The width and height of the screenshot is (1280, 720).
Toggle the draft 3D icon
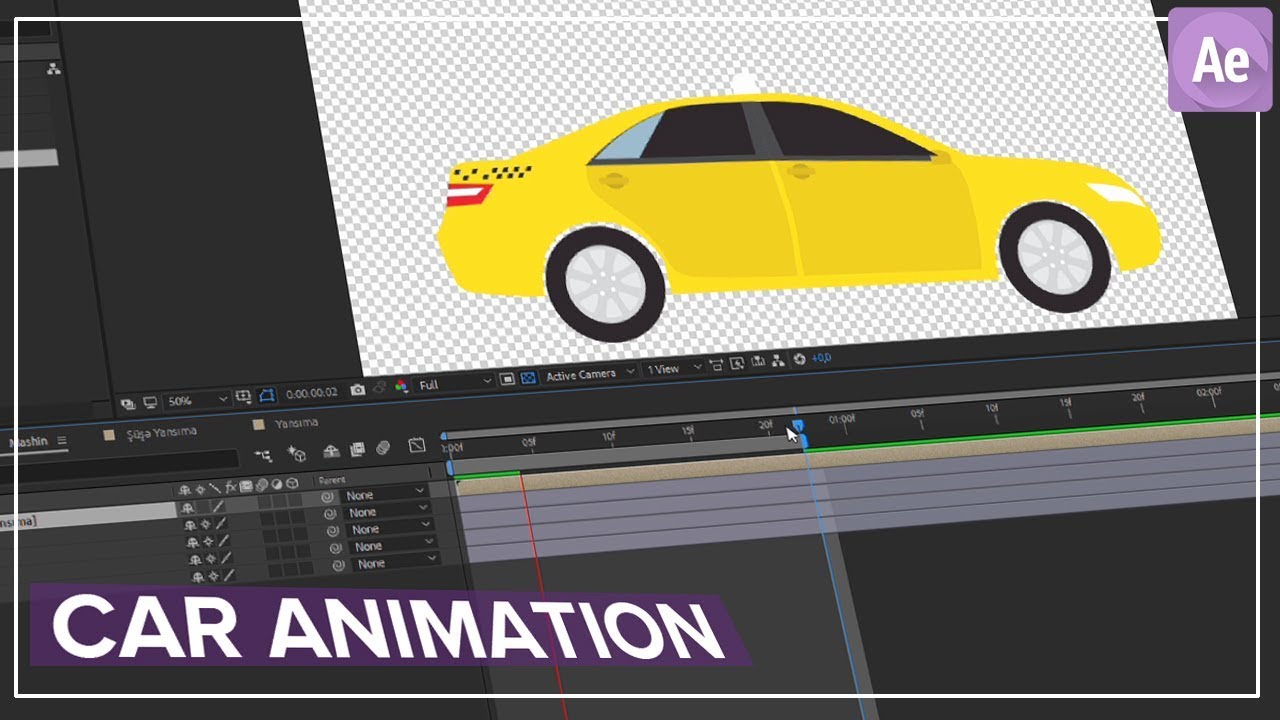pos(296,453)
